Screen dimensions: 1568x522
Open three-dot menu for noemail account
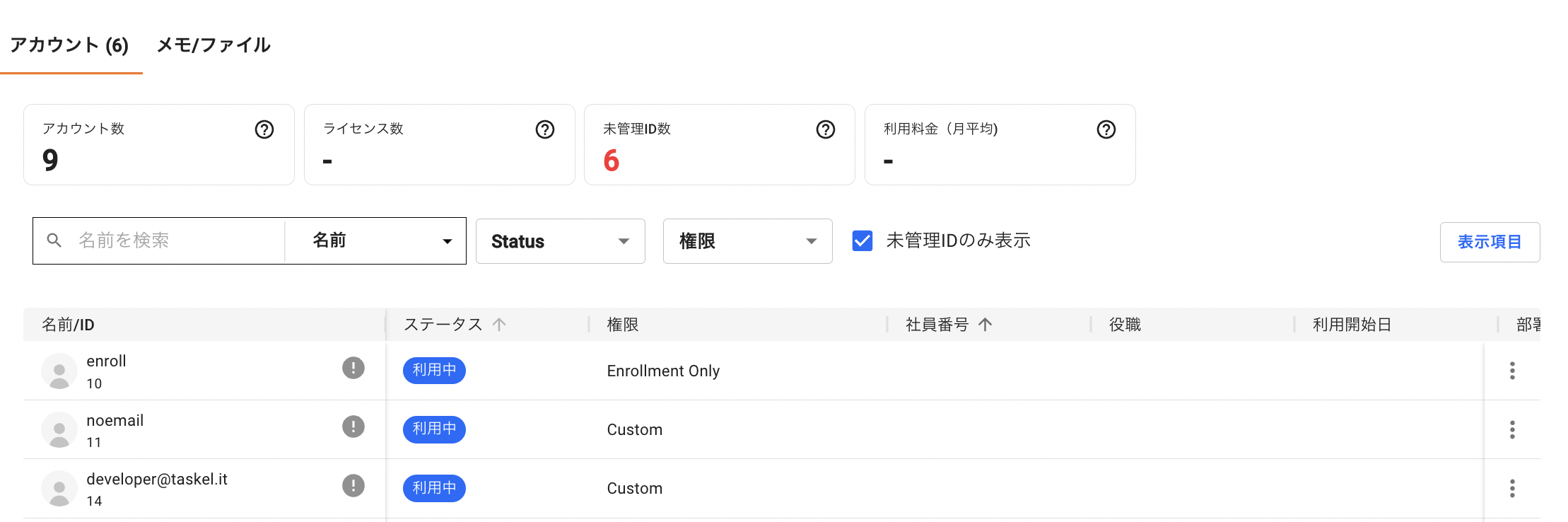pyautogui.click(x=1512, y=429)
